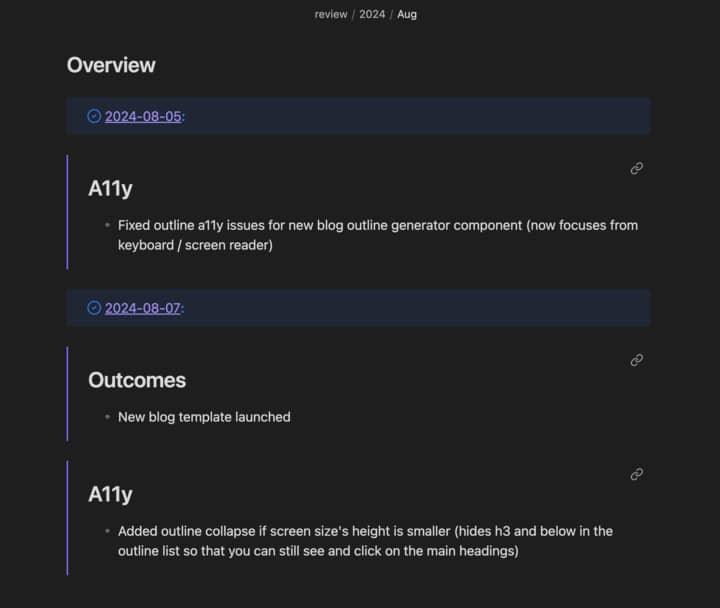Click the Overview heading
Viewport: 720px width, 608px height.
click(111, 65)
